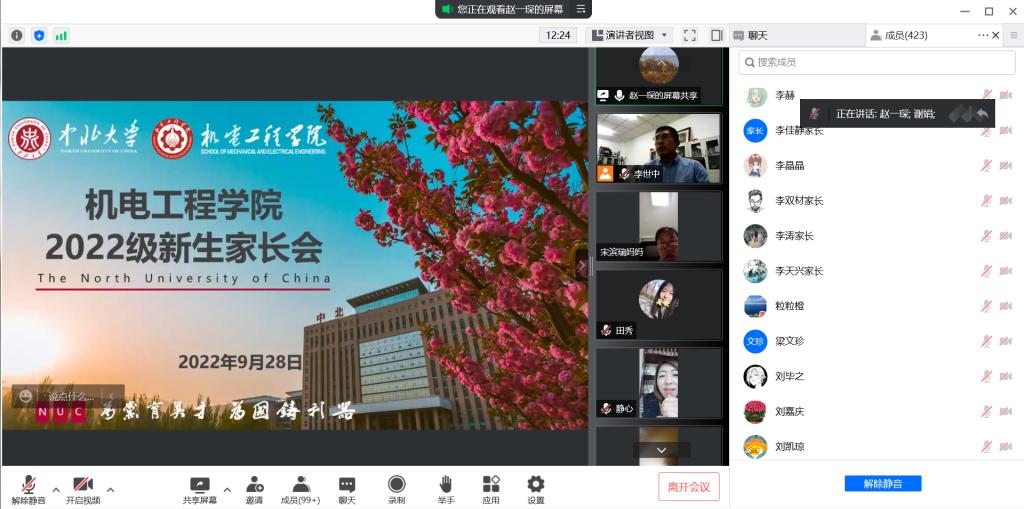Screen dimensions: 1024x509
Task: Select the 成员(423) tab
Action: tap(899, 35)
